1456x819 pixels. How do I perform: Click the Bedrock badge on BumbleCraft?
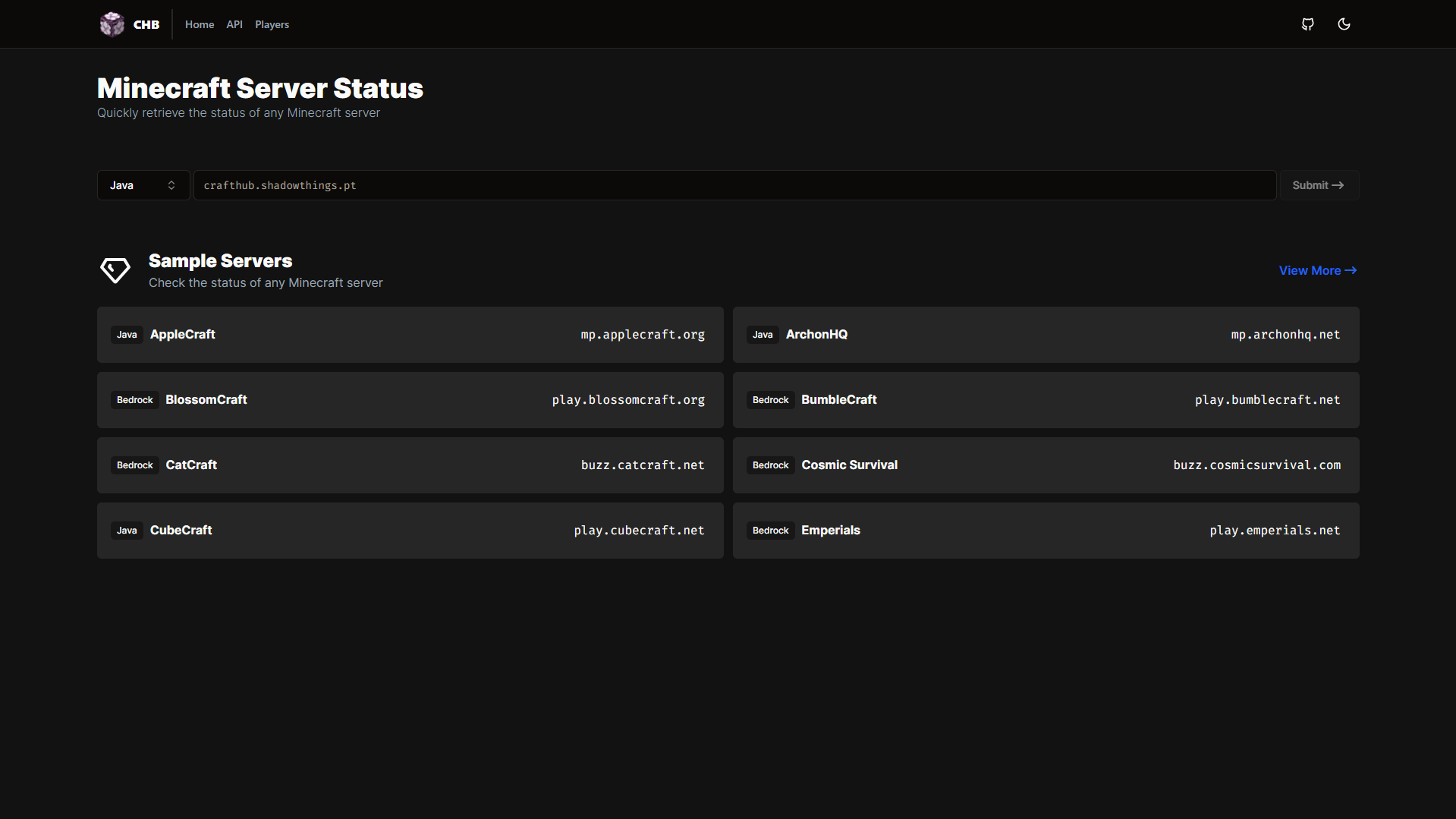click(771, 400)
